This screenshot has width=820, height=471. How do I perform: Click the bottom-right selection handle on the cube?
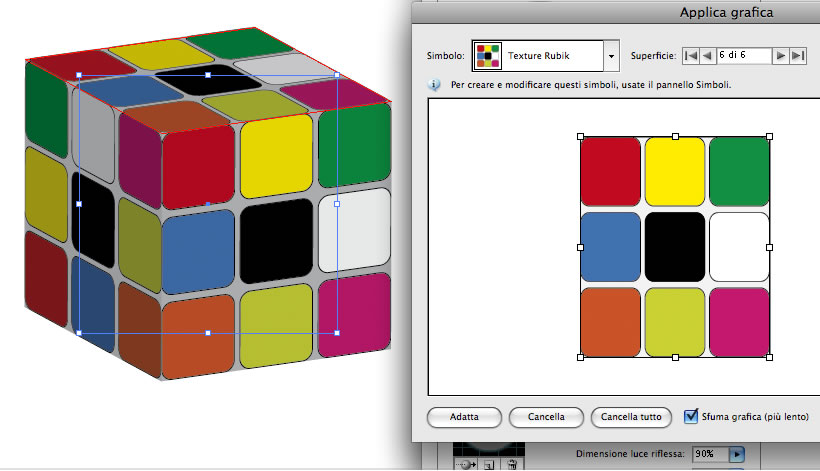[x=337, y=333]
